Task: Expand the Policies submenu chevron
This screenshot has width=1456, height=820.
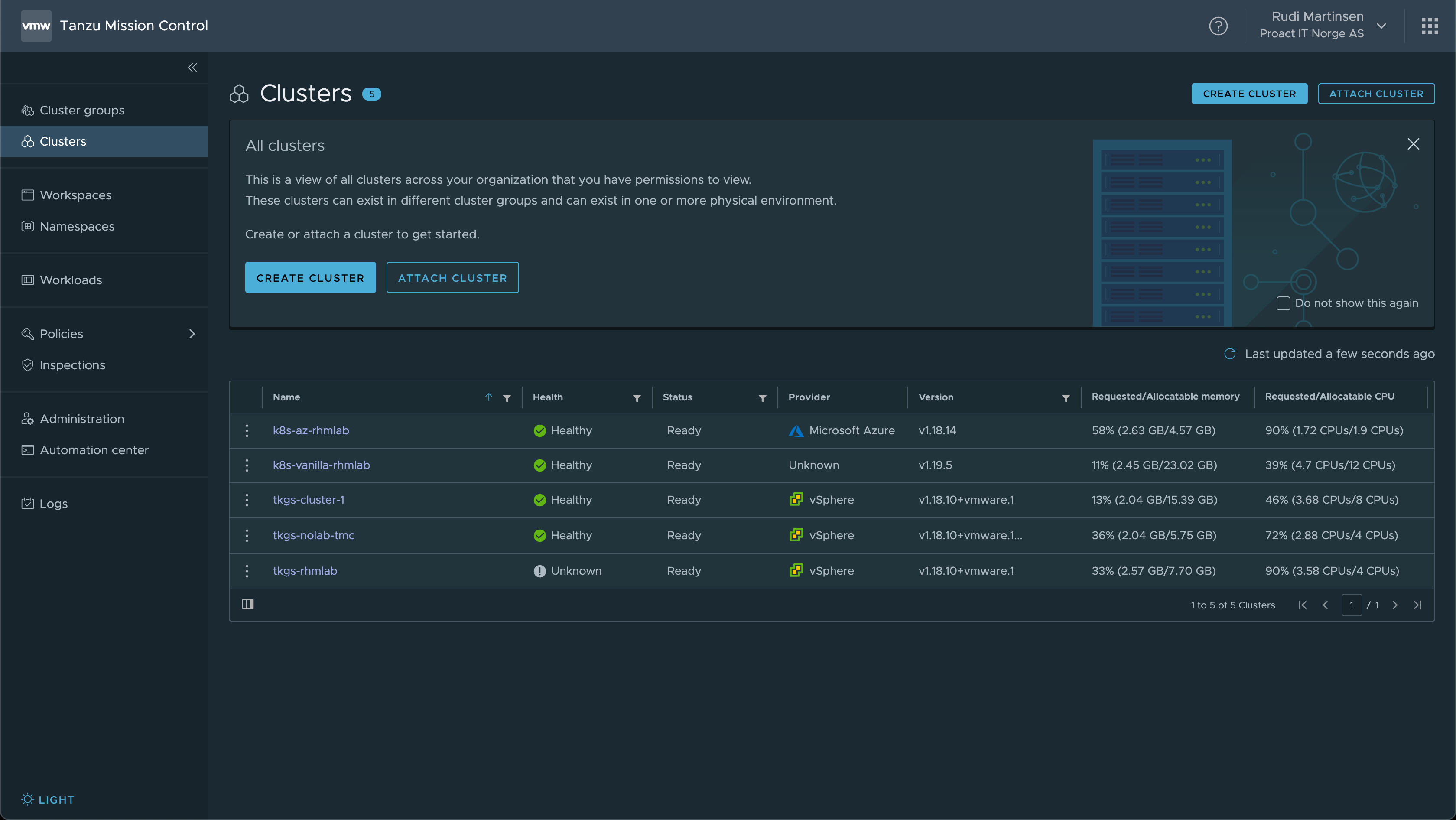Action: click(x=192, y=334)
